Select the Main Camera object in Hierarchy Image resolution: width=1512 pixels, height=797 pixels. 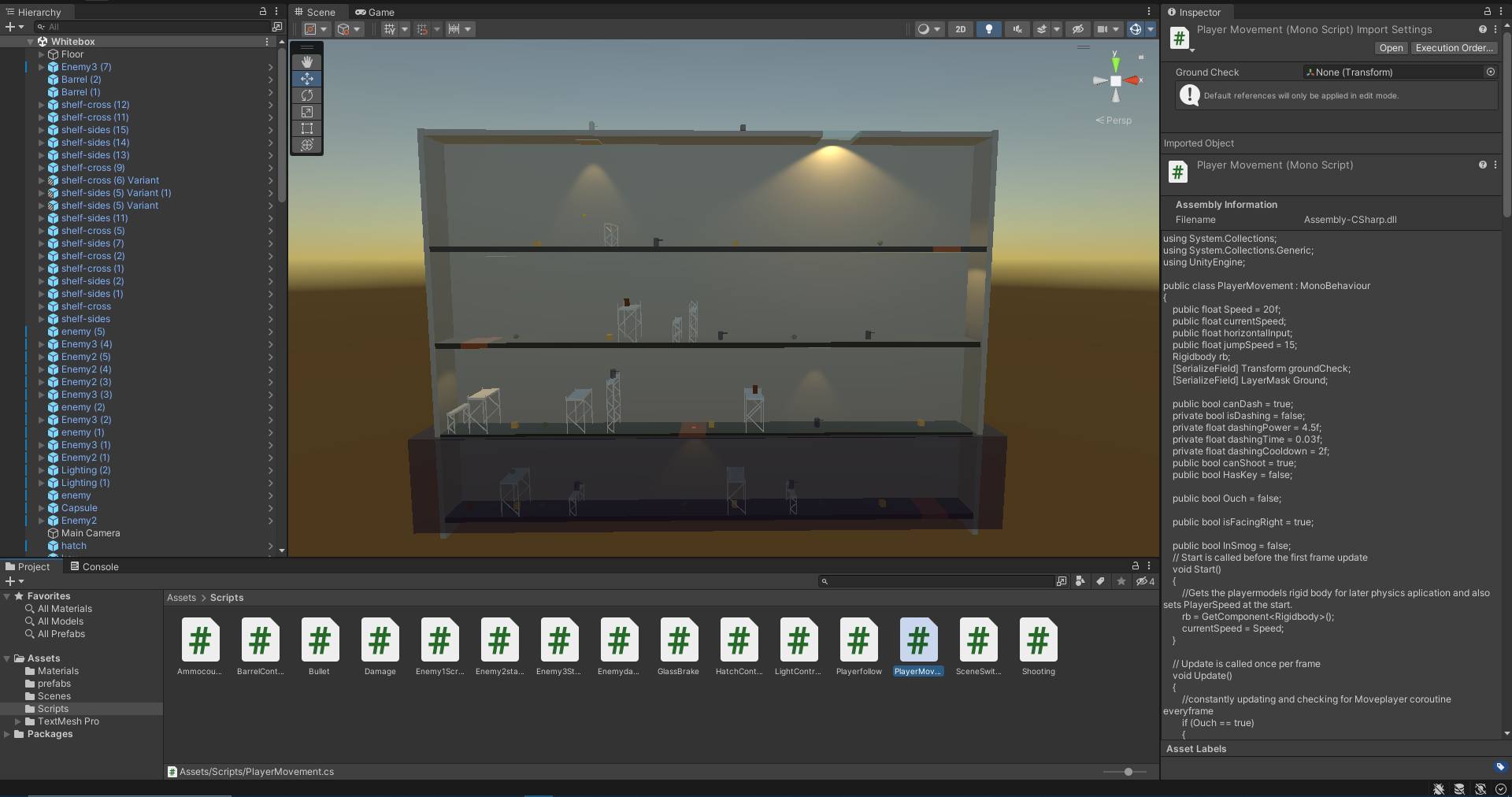pyautogui.click(x=91, y=533)
